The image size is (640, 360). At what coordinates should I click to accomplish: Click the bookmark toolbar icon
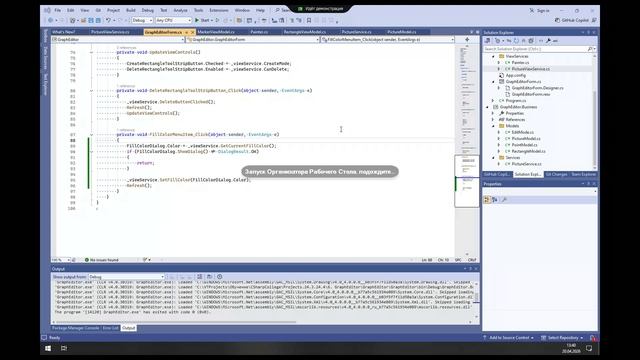tap(309, 20)
